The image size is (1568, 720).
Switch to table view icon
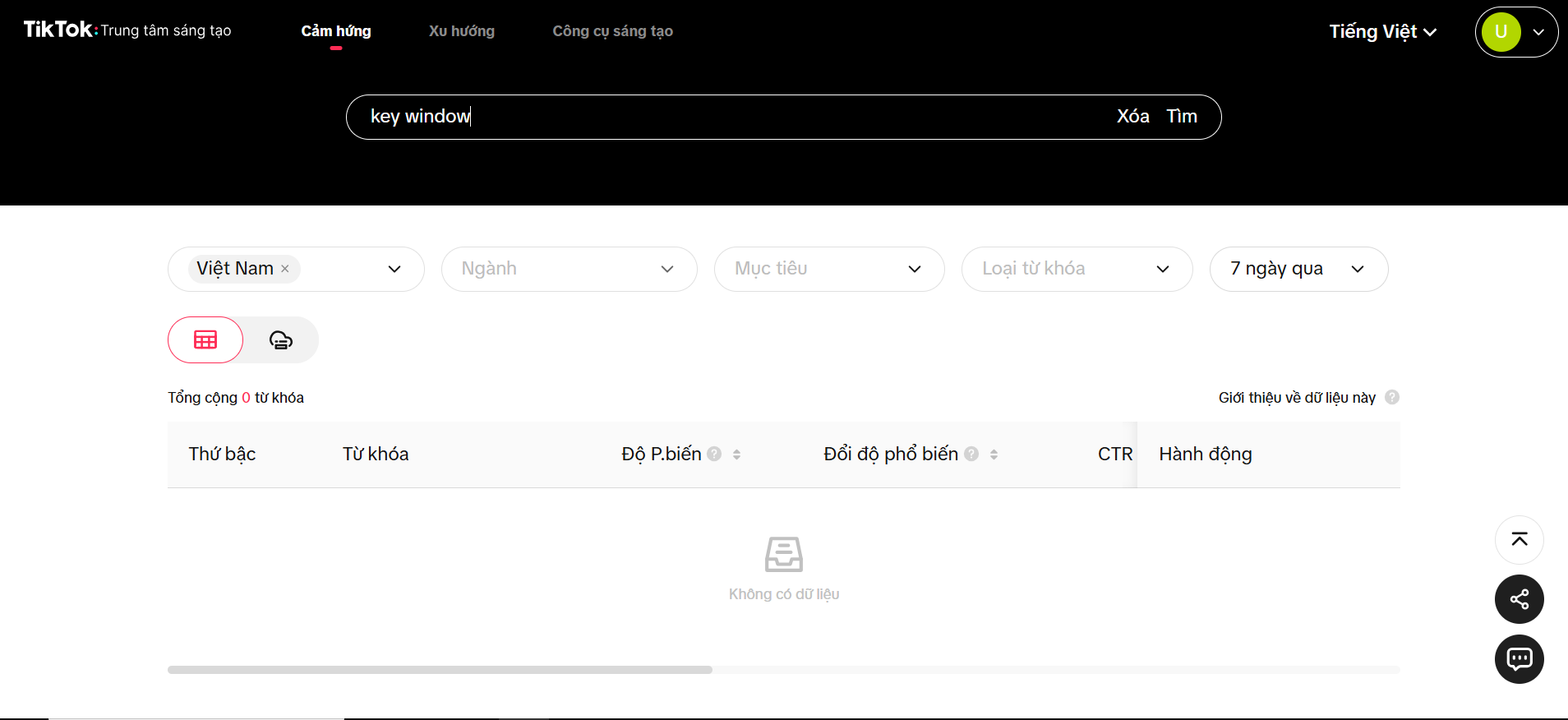[205, 340]
